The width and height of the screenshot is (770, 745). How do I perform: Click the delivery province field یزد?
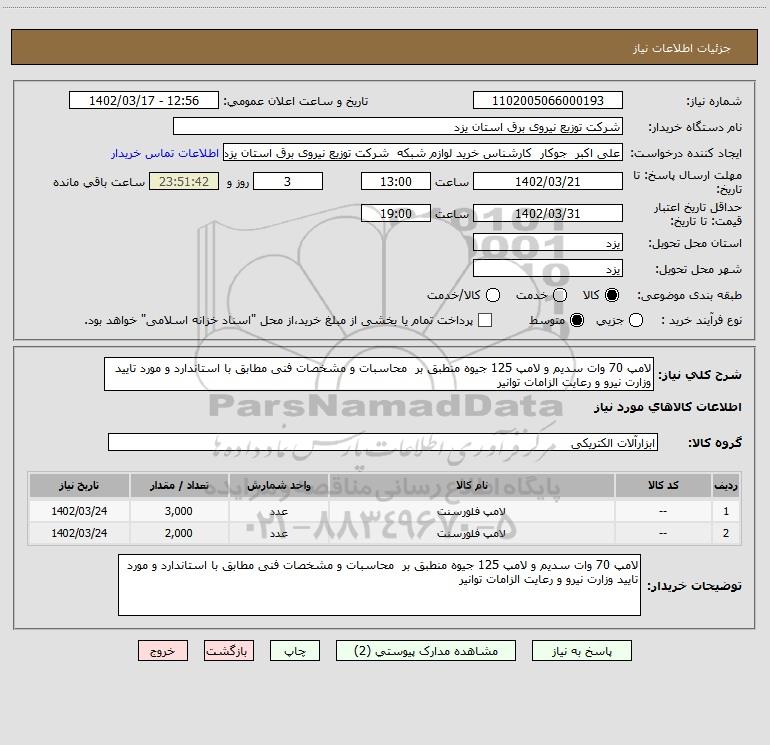[x=548, y=243]
